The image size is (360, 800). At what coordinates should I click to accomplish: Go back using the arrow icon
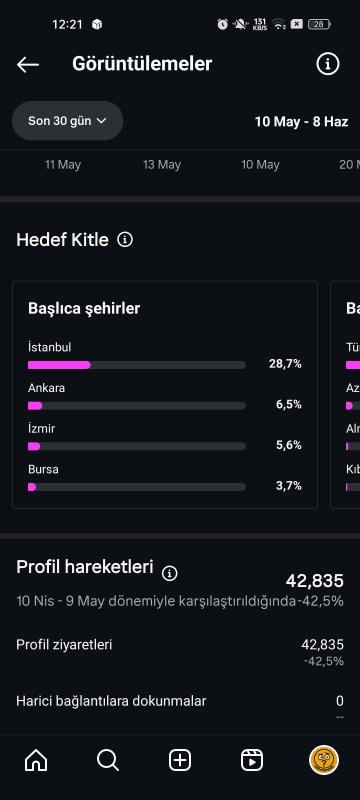[28, 64]
